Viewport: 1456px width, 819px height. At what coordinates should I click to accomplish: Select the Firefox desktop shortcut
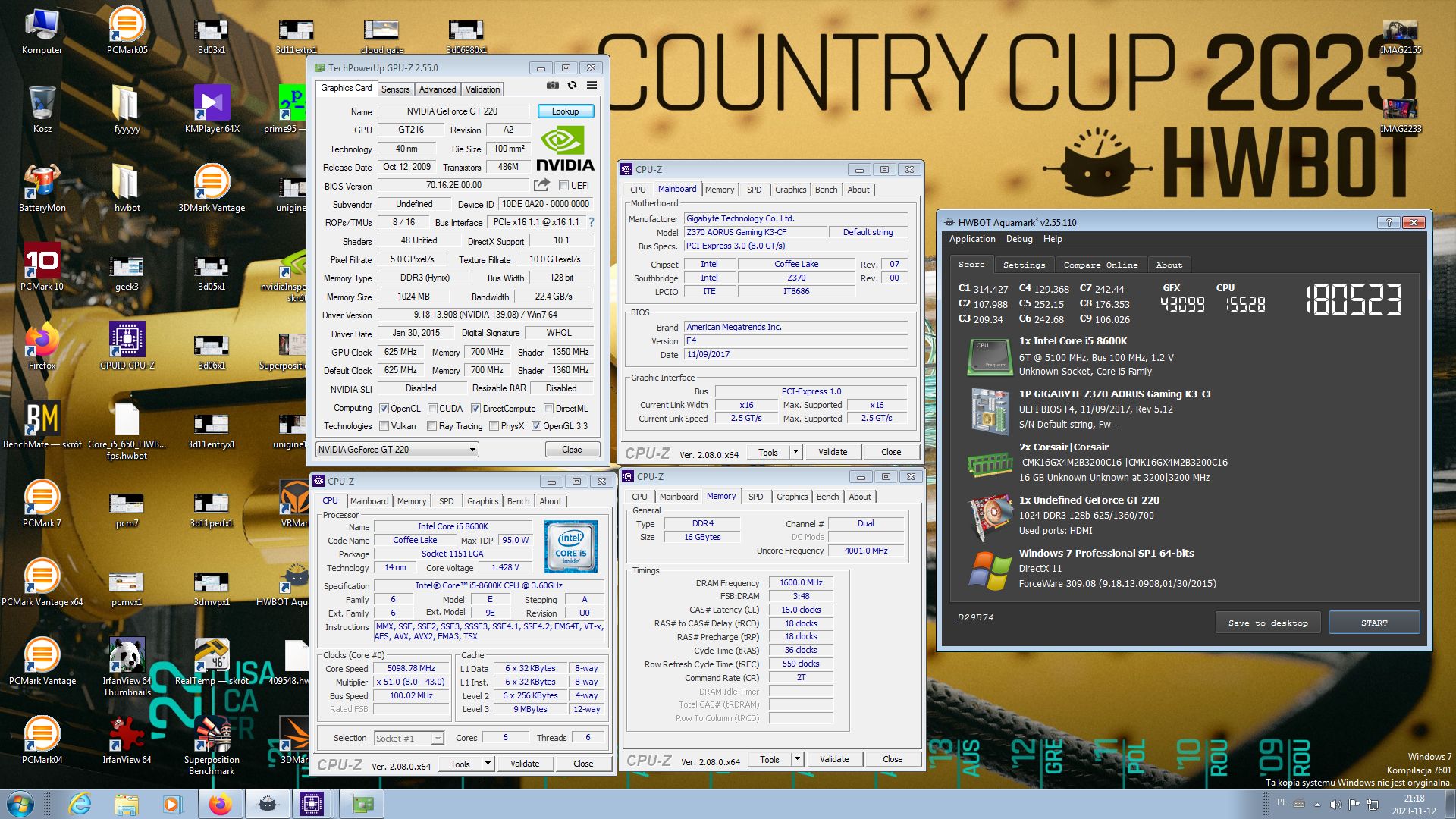click(x=42, y=347)
